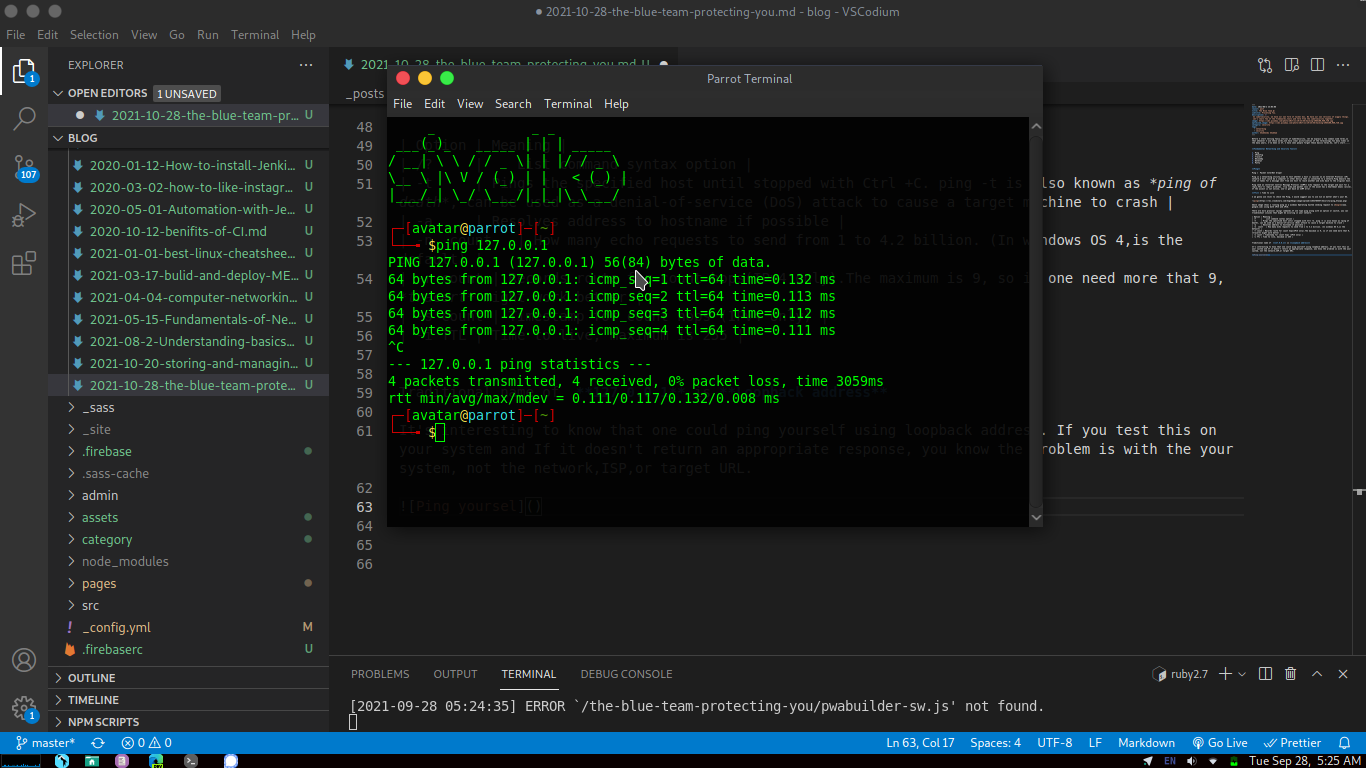Click the Parrot Terminal vertical scrollbar
The width and height of the screenshot is (1366, 768).
tap(1036, 321)
